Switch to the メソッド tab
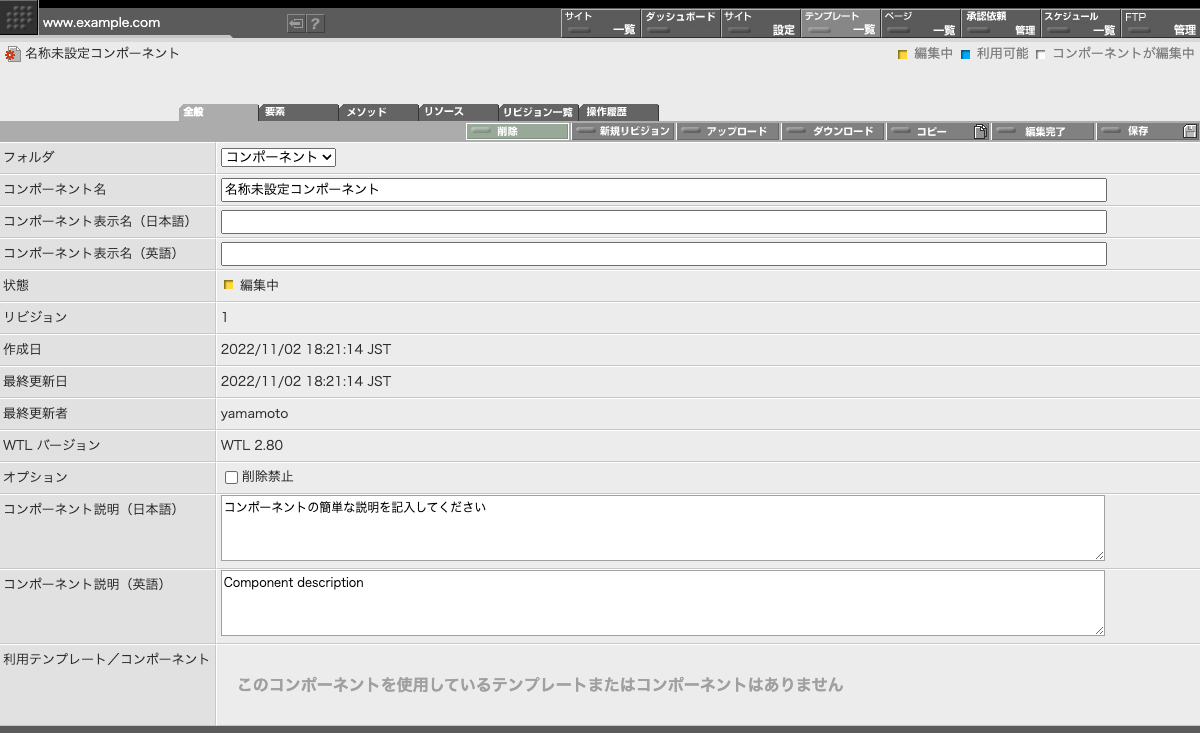The image size is (1200, 734). click(x=378, y=113)
